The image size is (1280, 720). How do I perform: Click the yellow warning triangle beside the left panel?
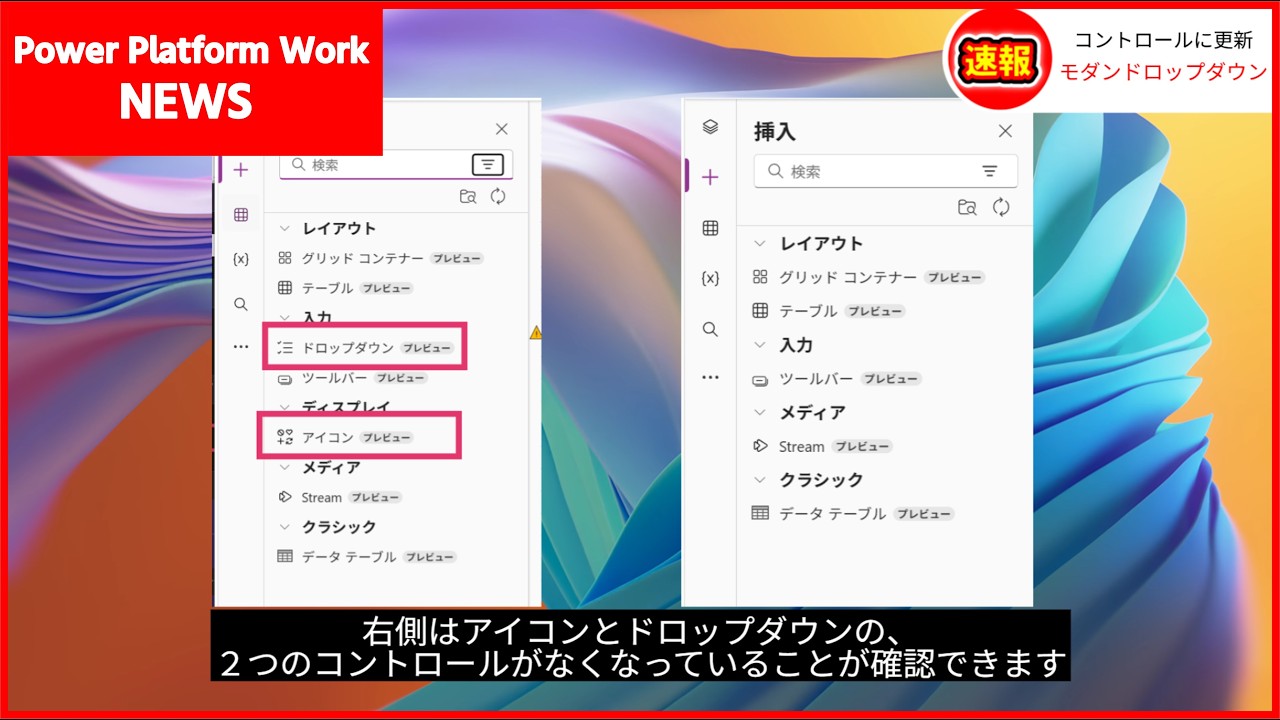pos(536,332)
